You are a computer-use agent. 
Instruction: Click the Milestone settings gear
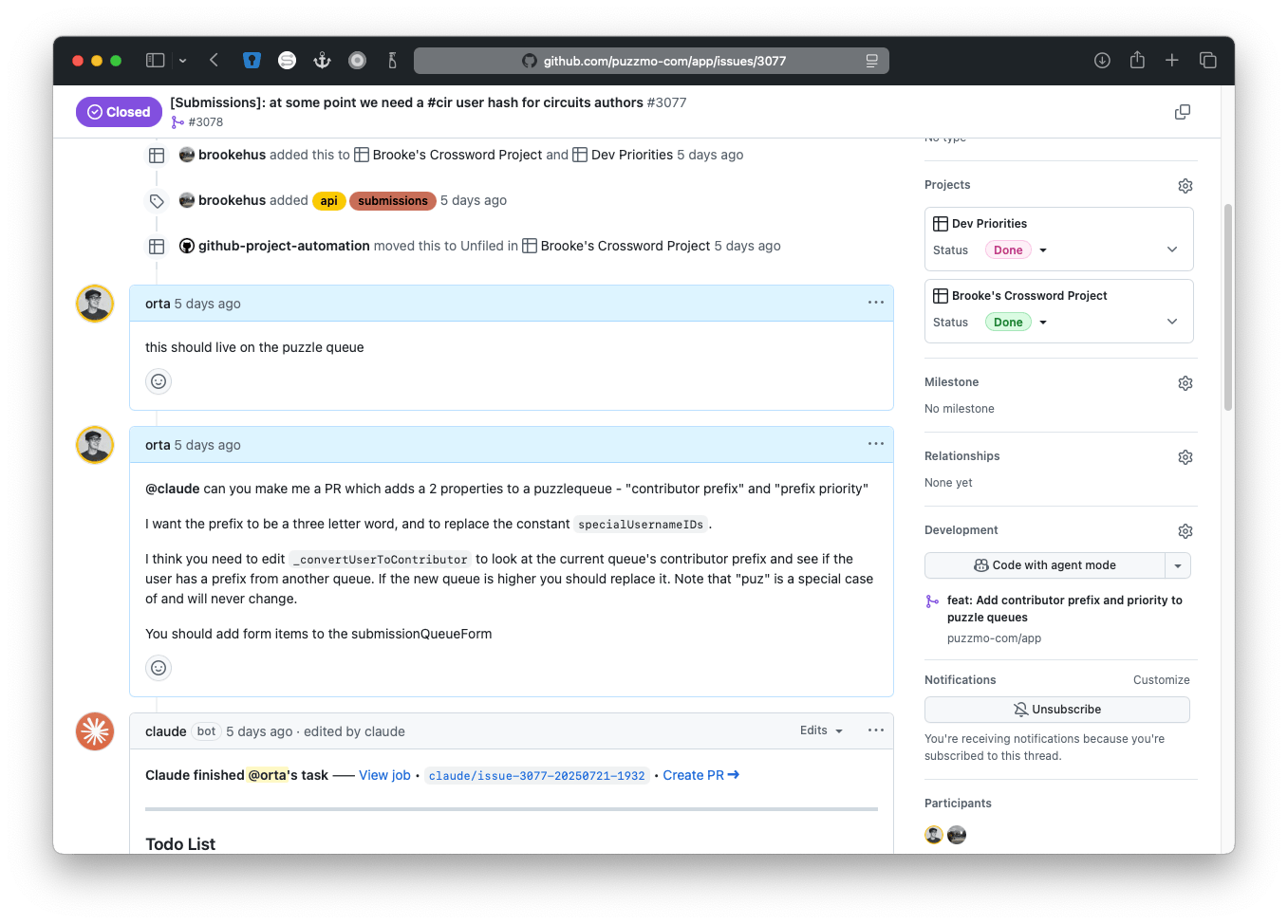(x=1185, y=382)
